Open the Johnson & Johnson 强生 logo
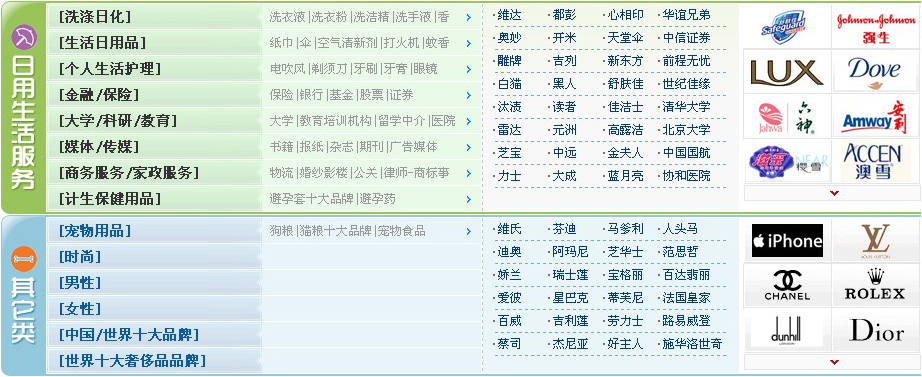The image size is (922, 377). pyautogui.click(x=876, y=25)
